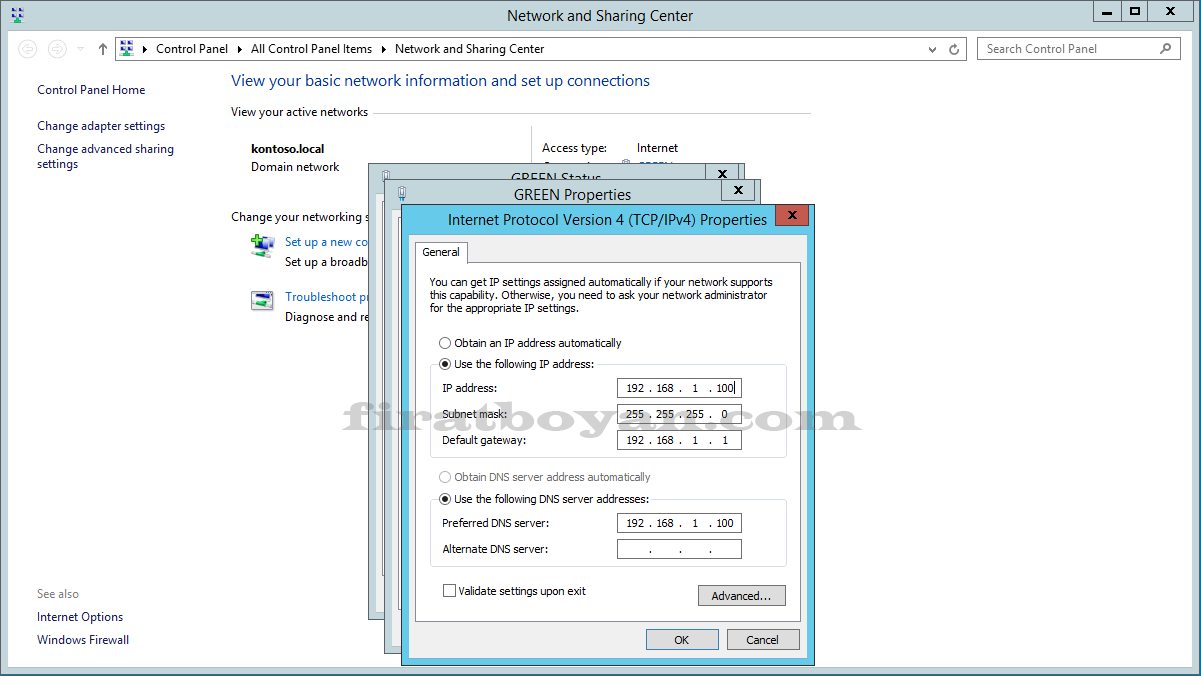Image resolution: width=1201 pixels, height=676 pixels.
Task: Click the 'Network and Sharing Center' breadcrumb
Action: (470, 49)
